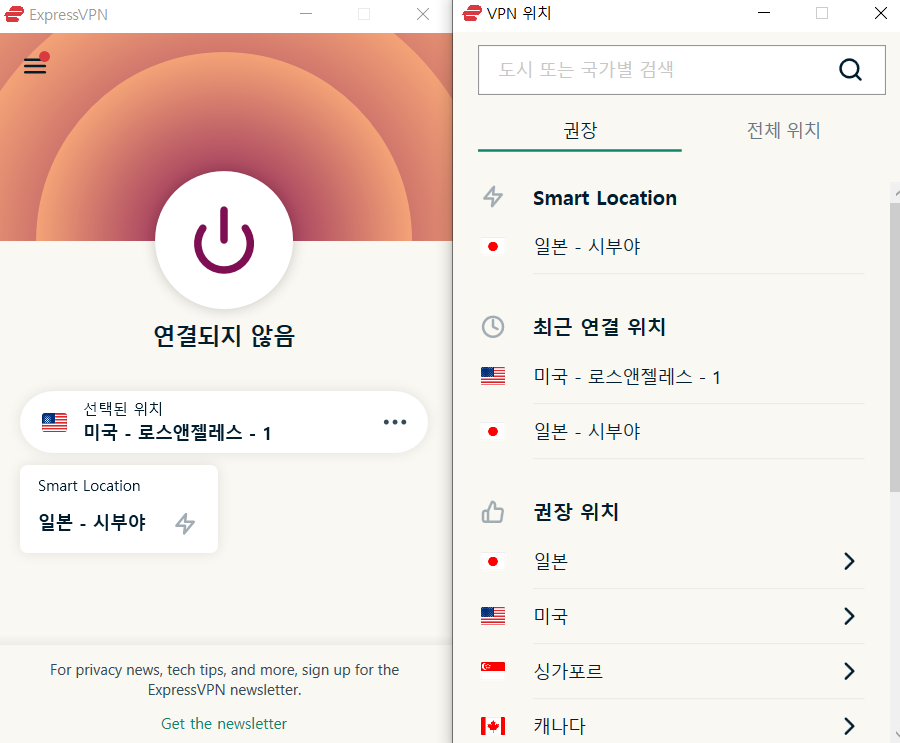Connect to Smart Location 일본 - 시부야 card

click(119, 509)
